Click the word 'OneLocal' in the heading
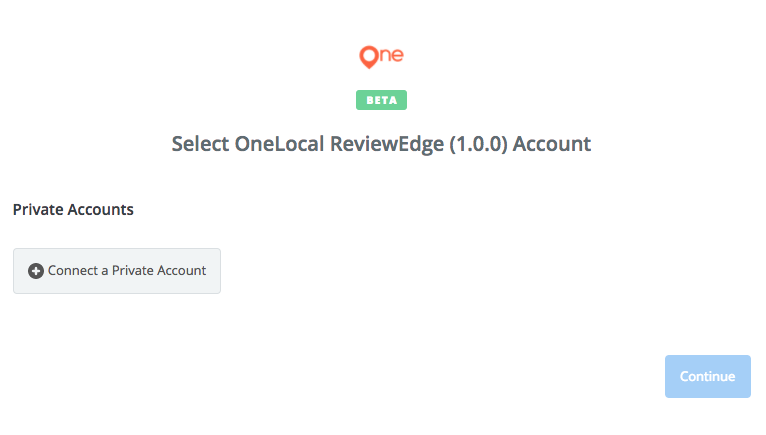This screenshot has width=766, height=435. point(279,144)
